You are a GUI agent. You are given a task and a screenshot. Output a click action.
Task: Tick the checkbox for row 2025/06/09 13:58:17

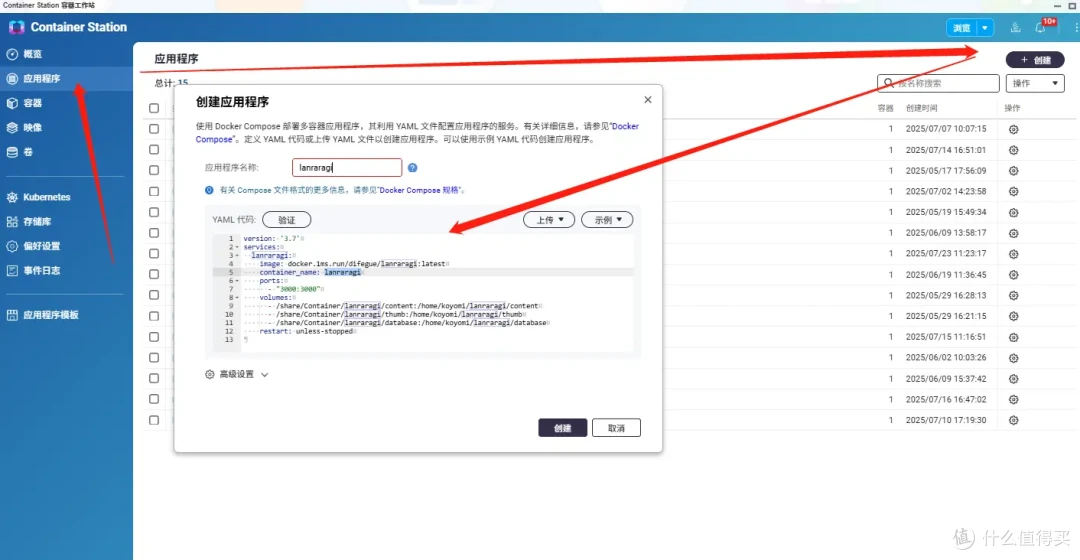[154, 233]
